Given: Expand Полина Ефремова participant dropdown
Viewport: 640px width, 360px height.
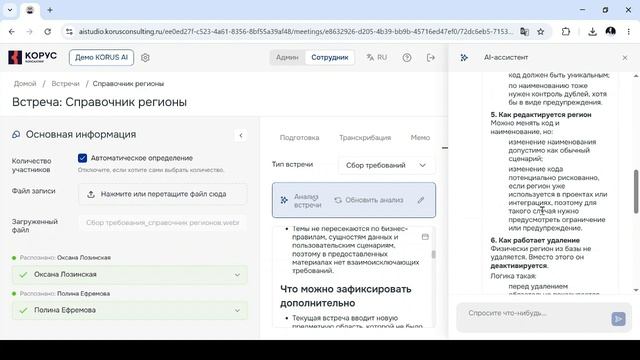Looking at the screenshot, I should [129, 310].
